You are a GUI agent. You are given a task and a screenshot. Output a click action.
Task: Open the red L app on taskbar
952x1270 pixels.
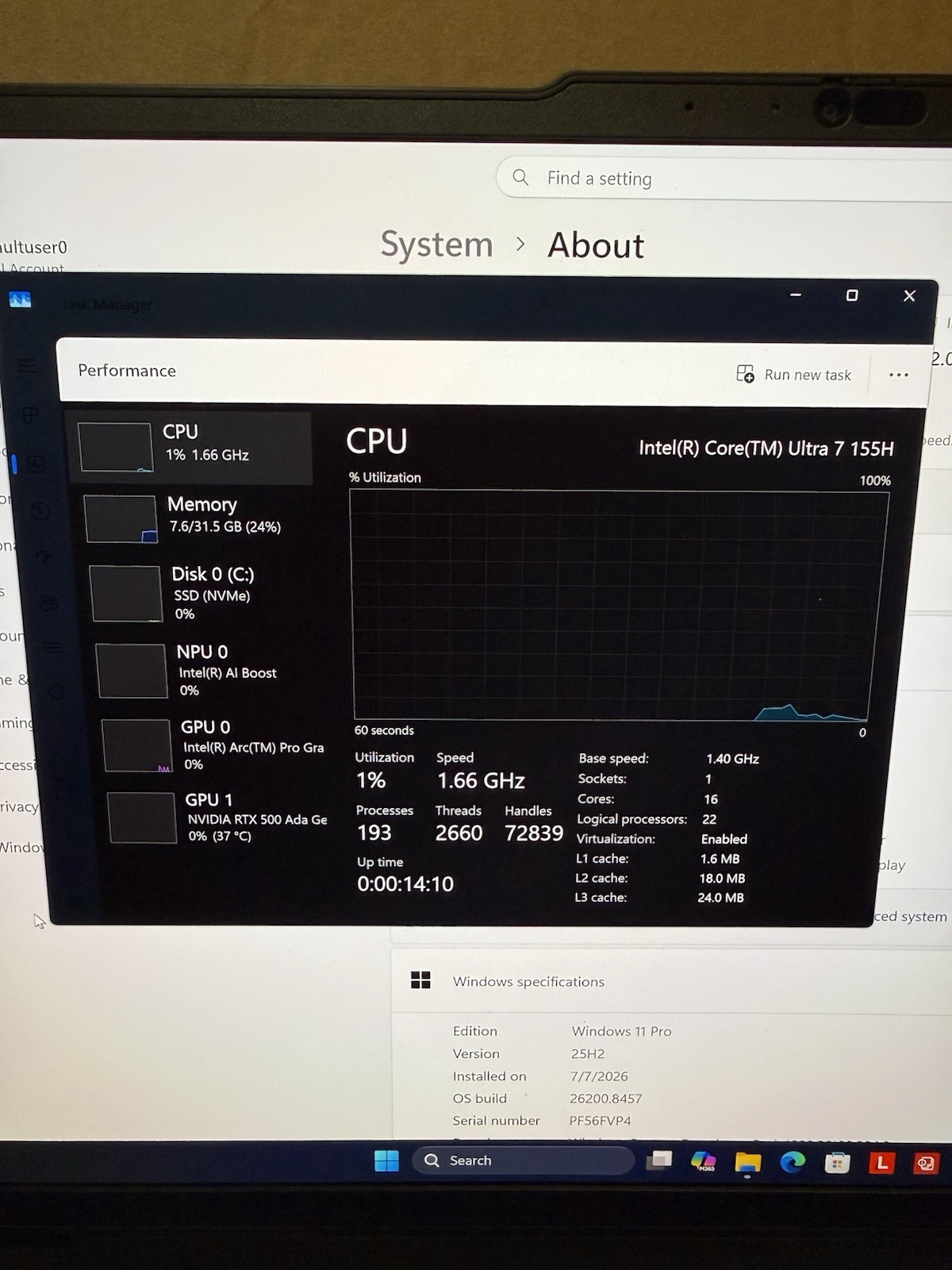[881, 1164]
